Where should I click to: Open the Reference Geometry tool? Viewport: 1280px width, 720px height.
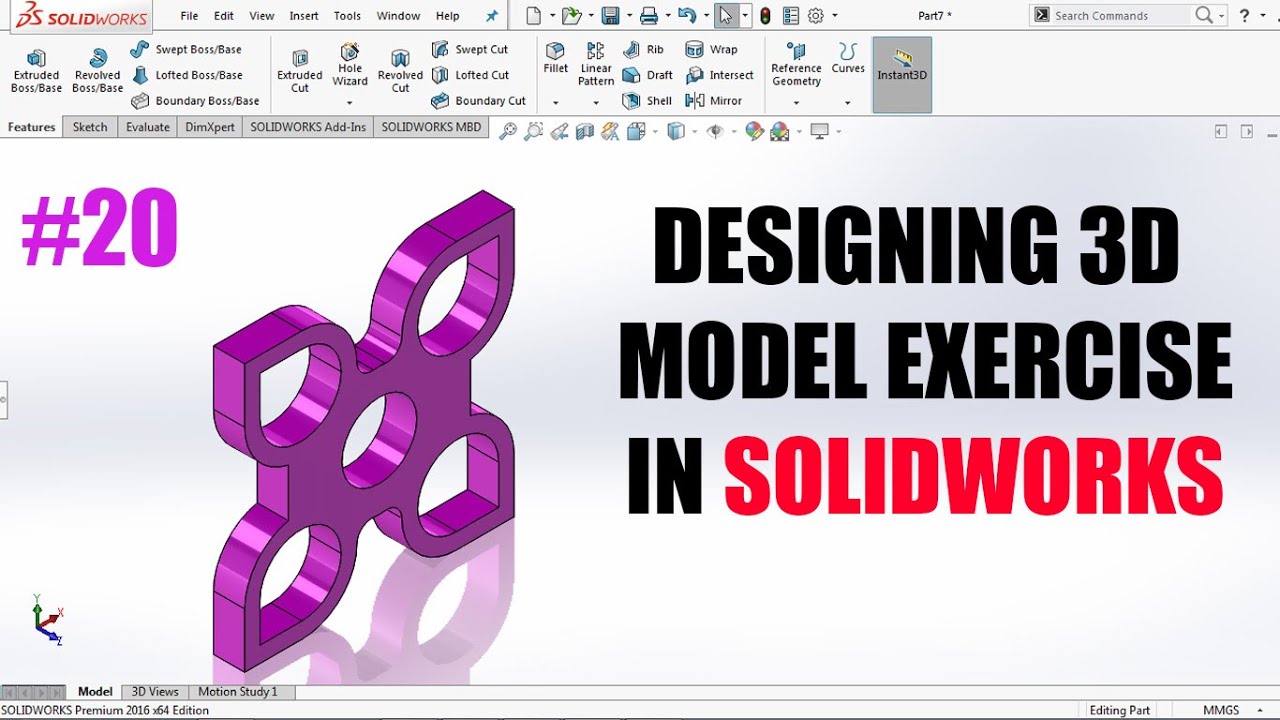pyautogui.click(x=796, y=65)
